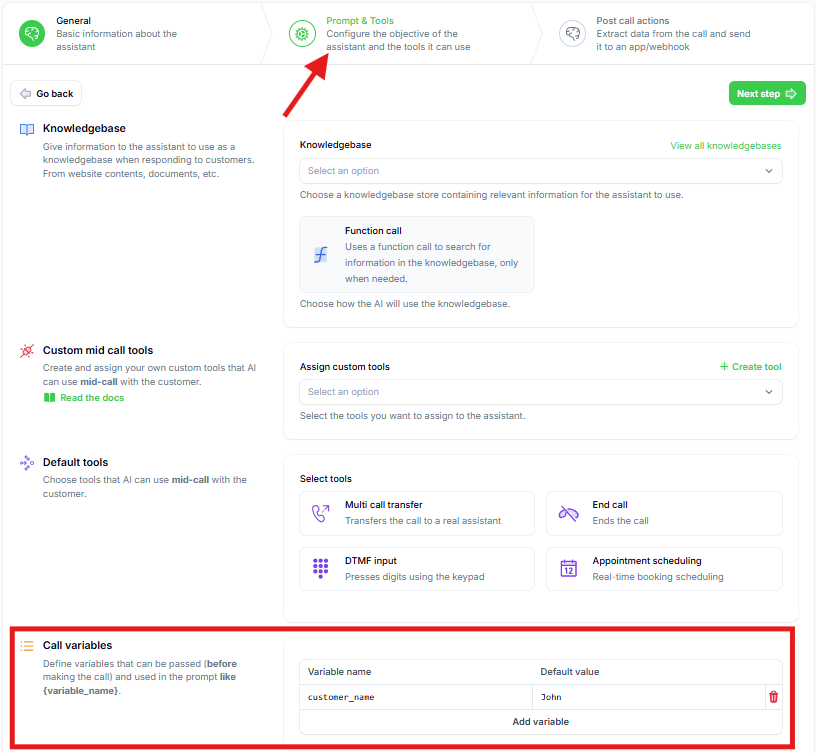
Task: Toggle the Multi call transfer tool
Action: point(417,513)
